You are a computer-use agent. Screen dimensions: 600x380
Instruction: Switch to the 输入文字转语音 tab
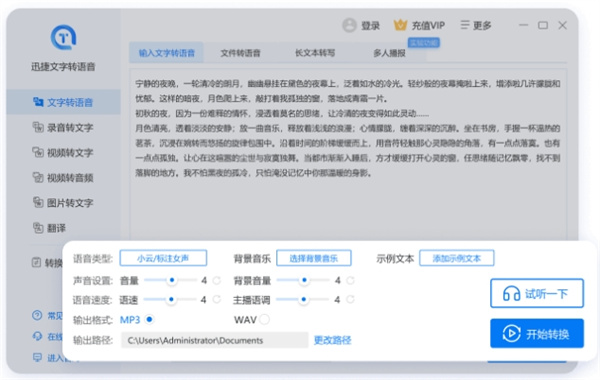166,53
